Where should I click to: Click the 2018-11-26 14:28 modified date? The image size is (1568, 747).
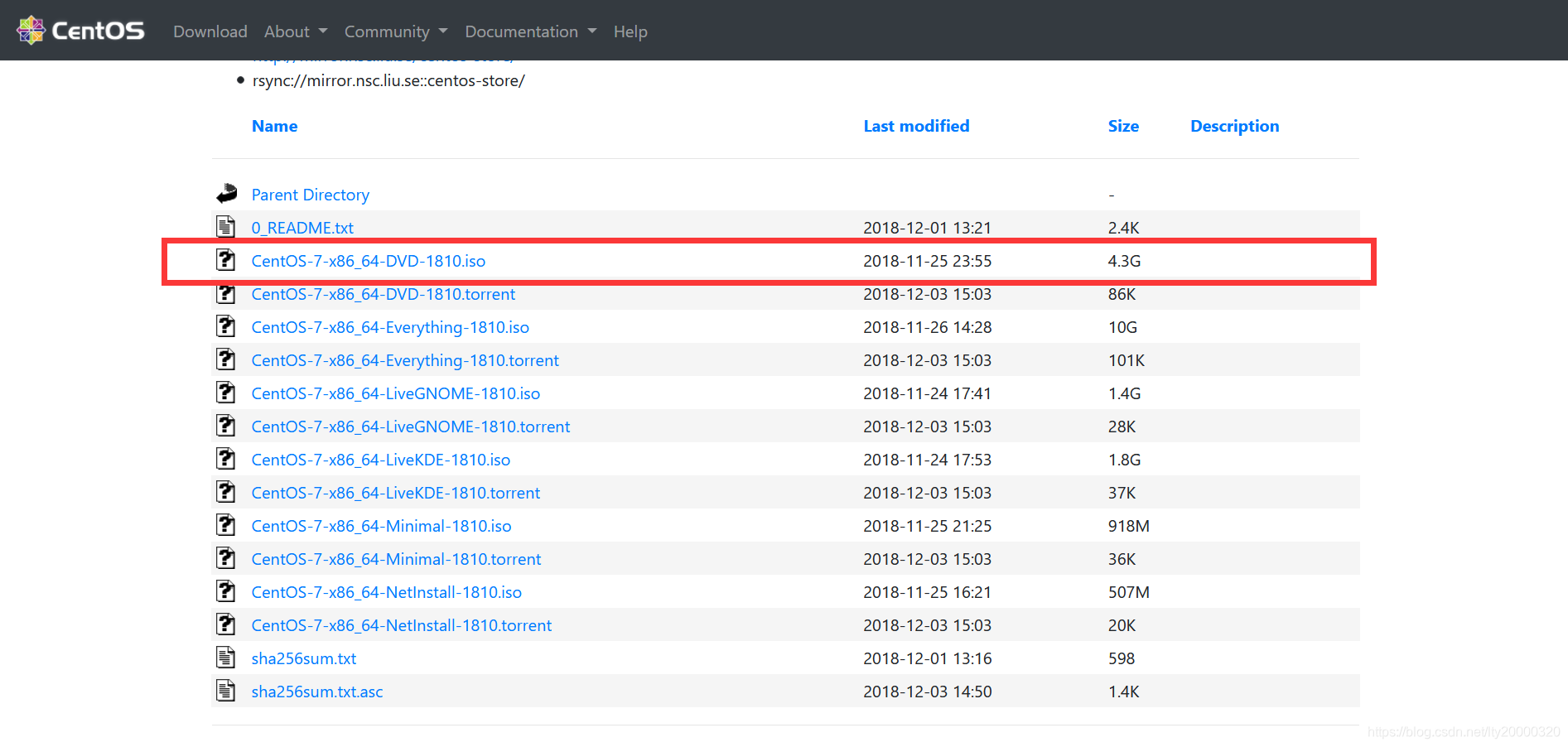coord(927,327)
